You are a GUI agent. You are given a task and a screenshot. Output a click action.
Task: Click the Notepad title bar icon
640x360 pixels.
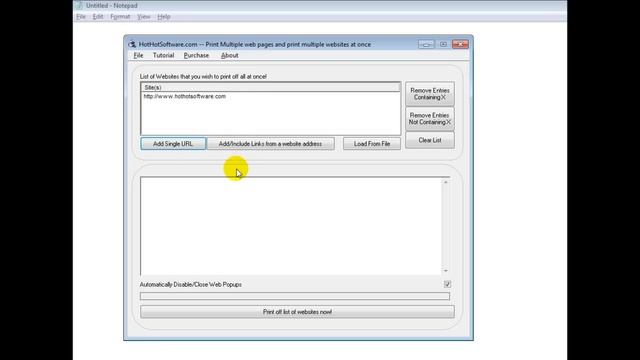(79, 6)
